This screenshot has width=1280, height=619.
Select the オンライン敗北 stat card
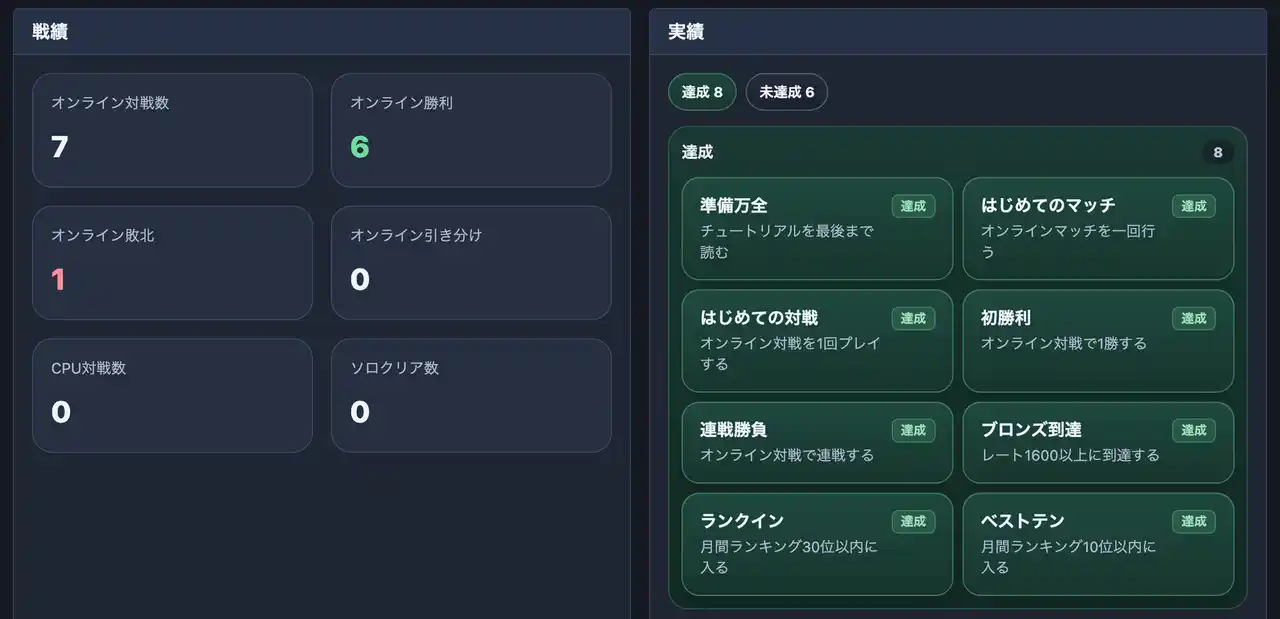(172, 263)
